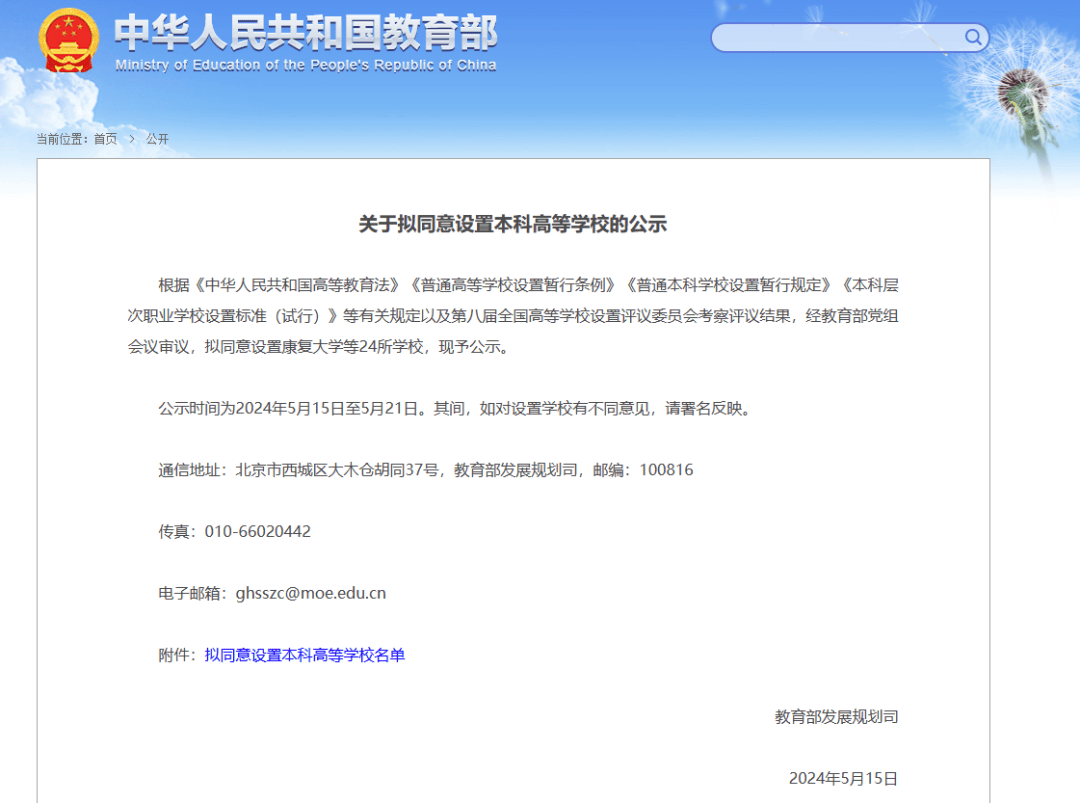Click the 教育部发展规划司 signature
The width and height of the screenshot is (1080, 803).
(837, 716)
